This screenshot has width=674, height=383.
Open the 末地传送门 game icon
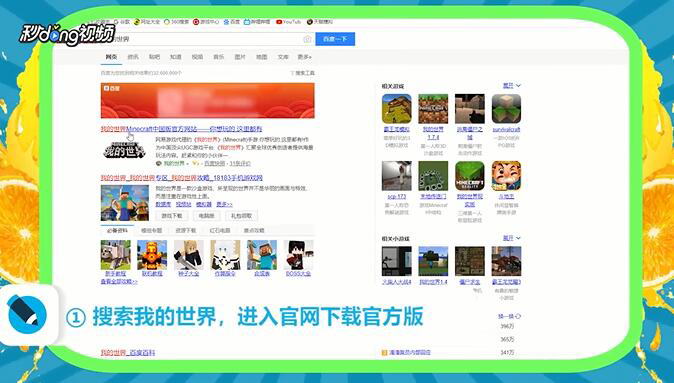click(x=433, y=176)
